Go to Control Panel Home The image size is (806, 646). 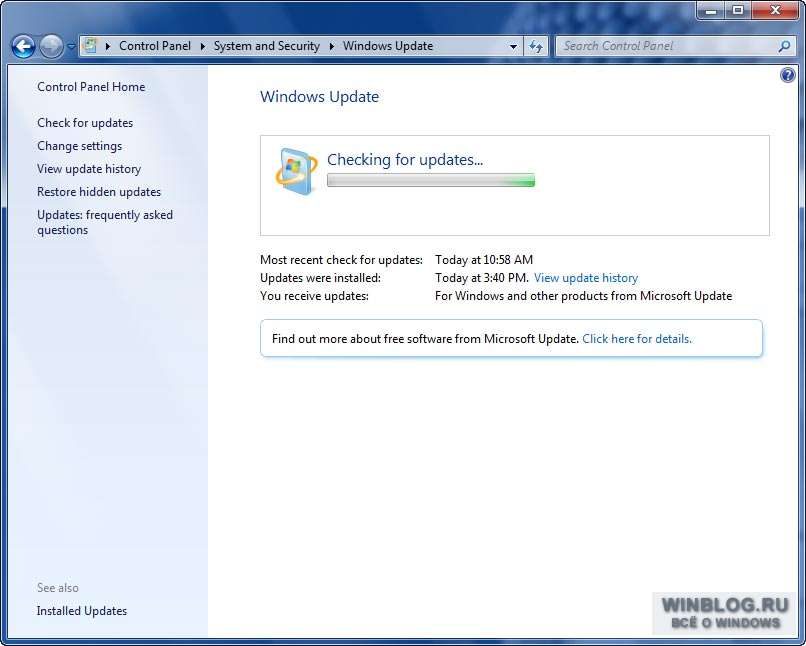click(91, 87)
